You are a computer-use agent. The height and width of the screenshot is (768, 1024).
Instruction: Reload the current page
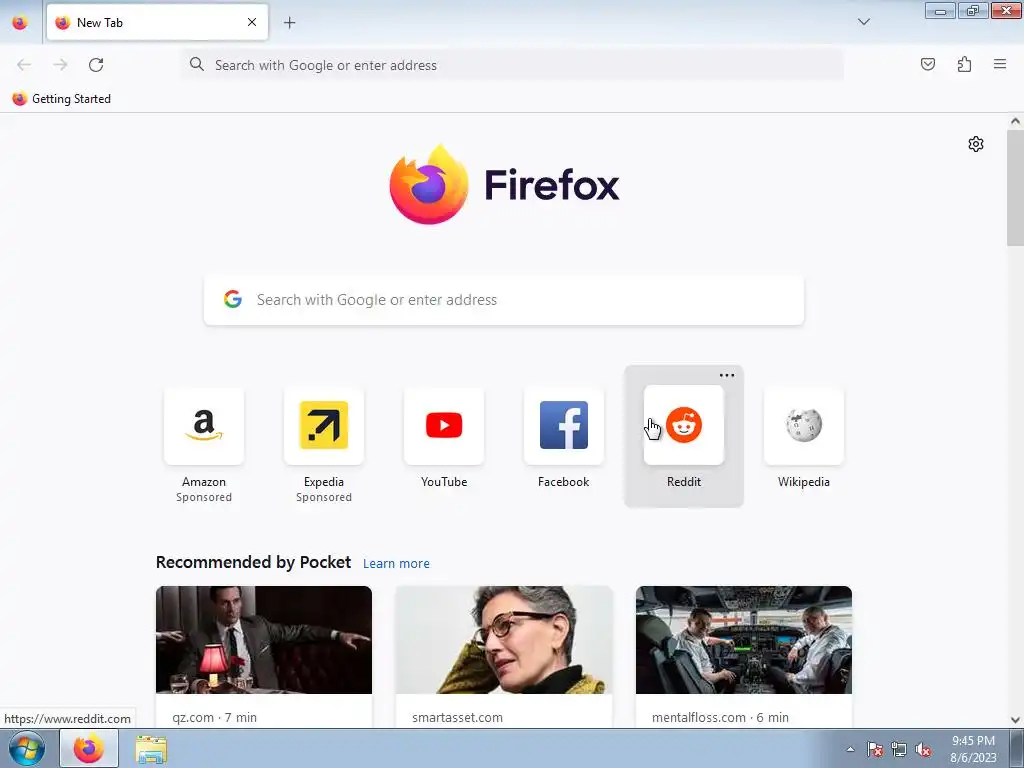coord(96,65)
